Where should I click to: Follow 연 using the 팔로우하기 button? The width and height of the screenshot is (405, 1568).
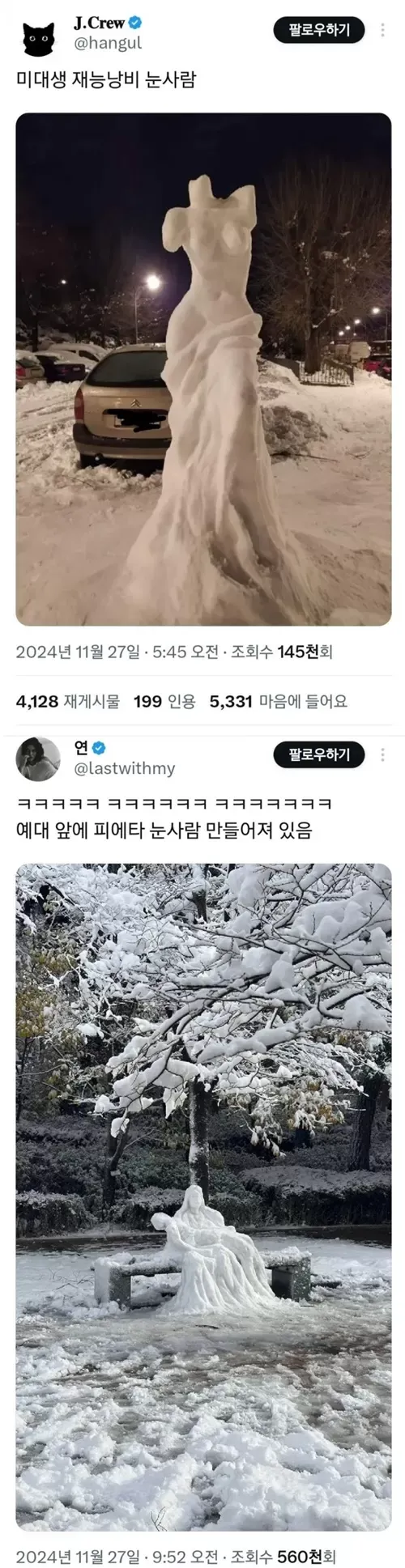321,754
